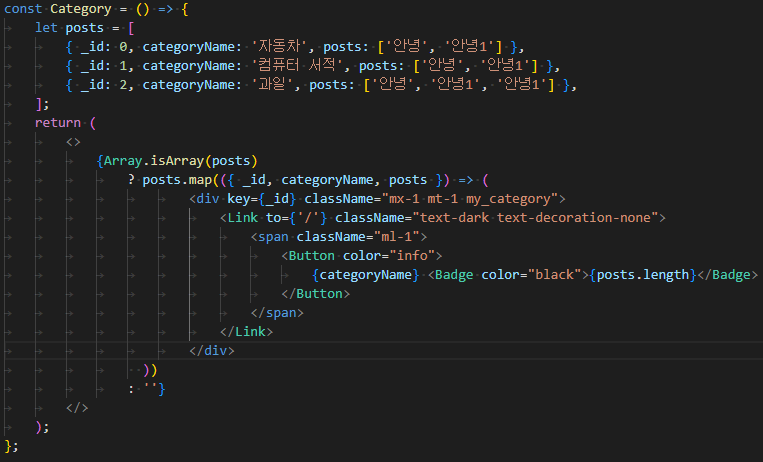Click the Category function name
Viewport: 763px width, 462px height.
tap(81, 9)
